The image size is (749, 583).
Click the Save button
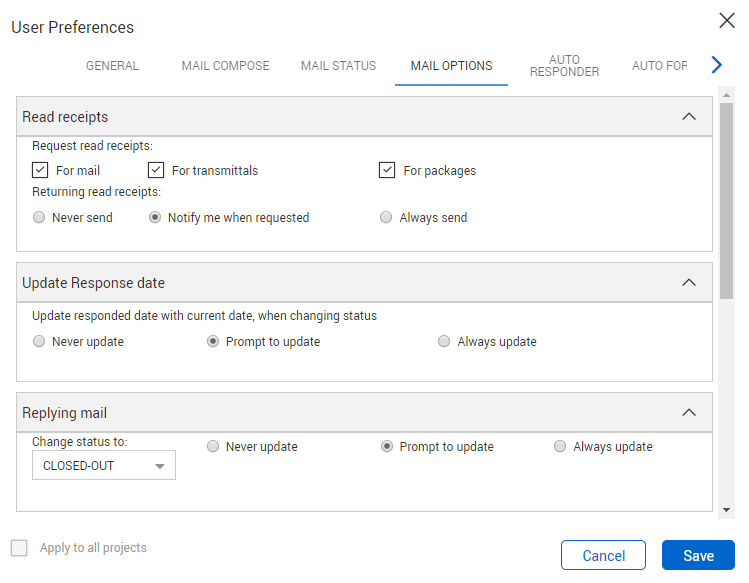coord(698,556)
